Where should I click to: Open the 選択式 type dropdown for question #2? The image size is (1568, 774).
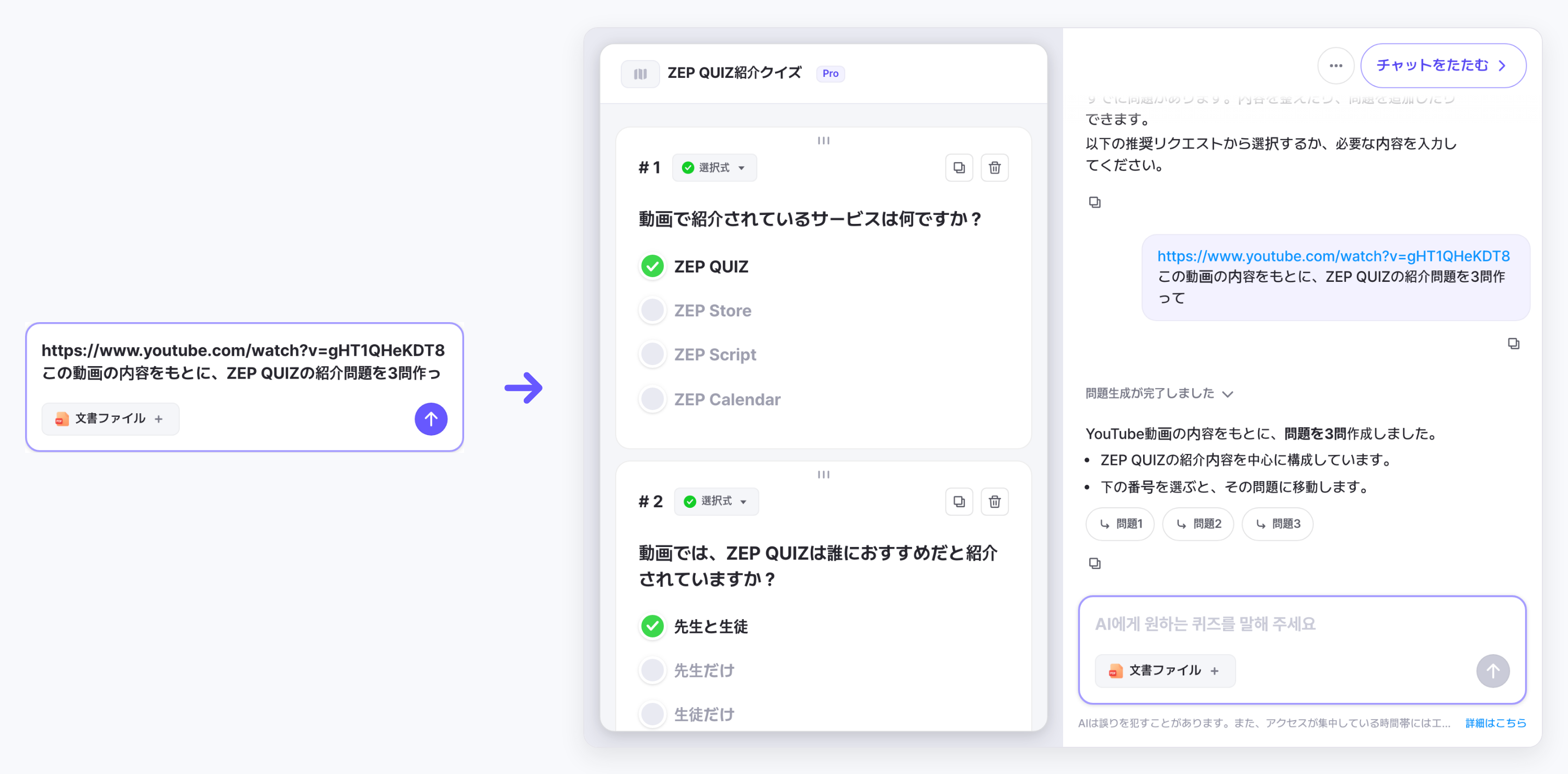pyautogui.click(x=716, y=501)
